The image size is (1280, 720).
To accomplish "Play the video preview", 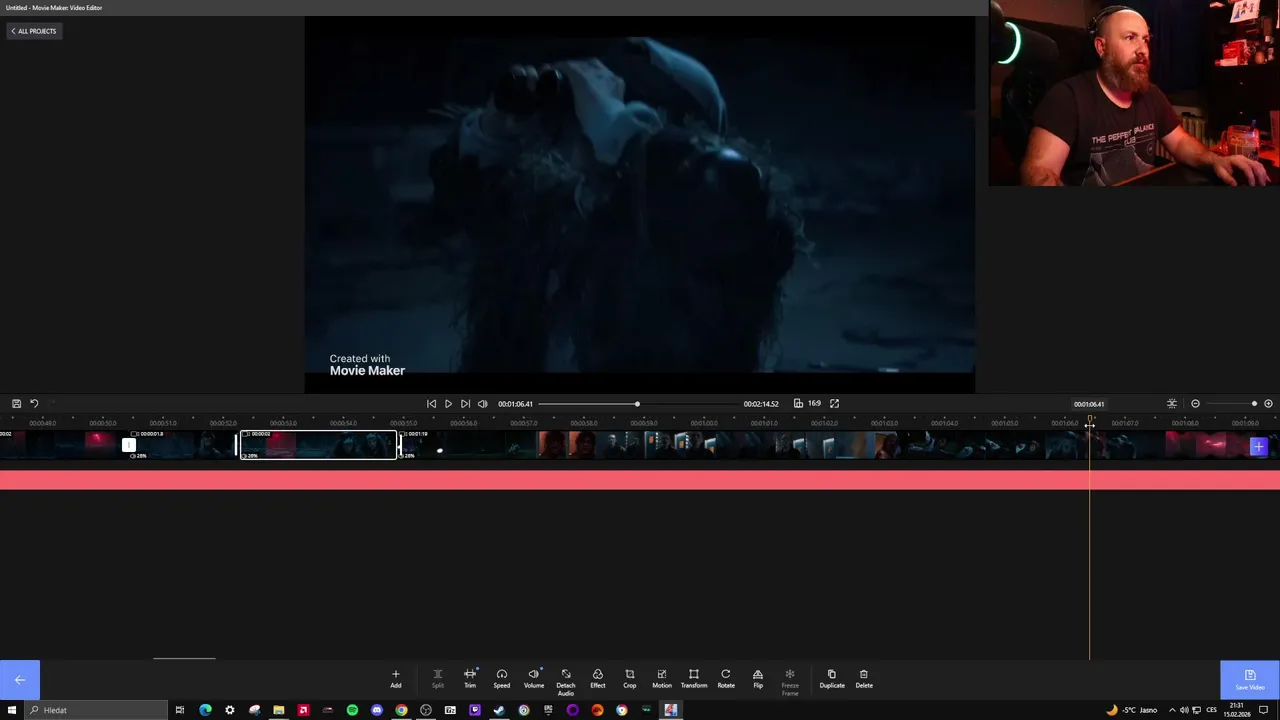I will pos(448,404).
